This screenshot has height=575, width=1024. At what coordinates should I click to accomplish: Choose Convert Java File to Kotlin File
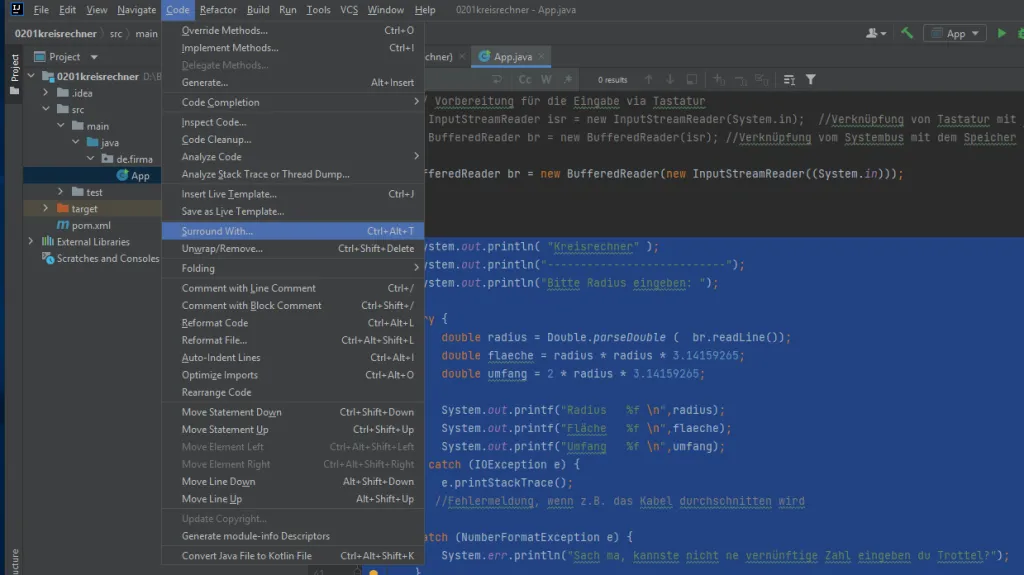tap(293, 555)
